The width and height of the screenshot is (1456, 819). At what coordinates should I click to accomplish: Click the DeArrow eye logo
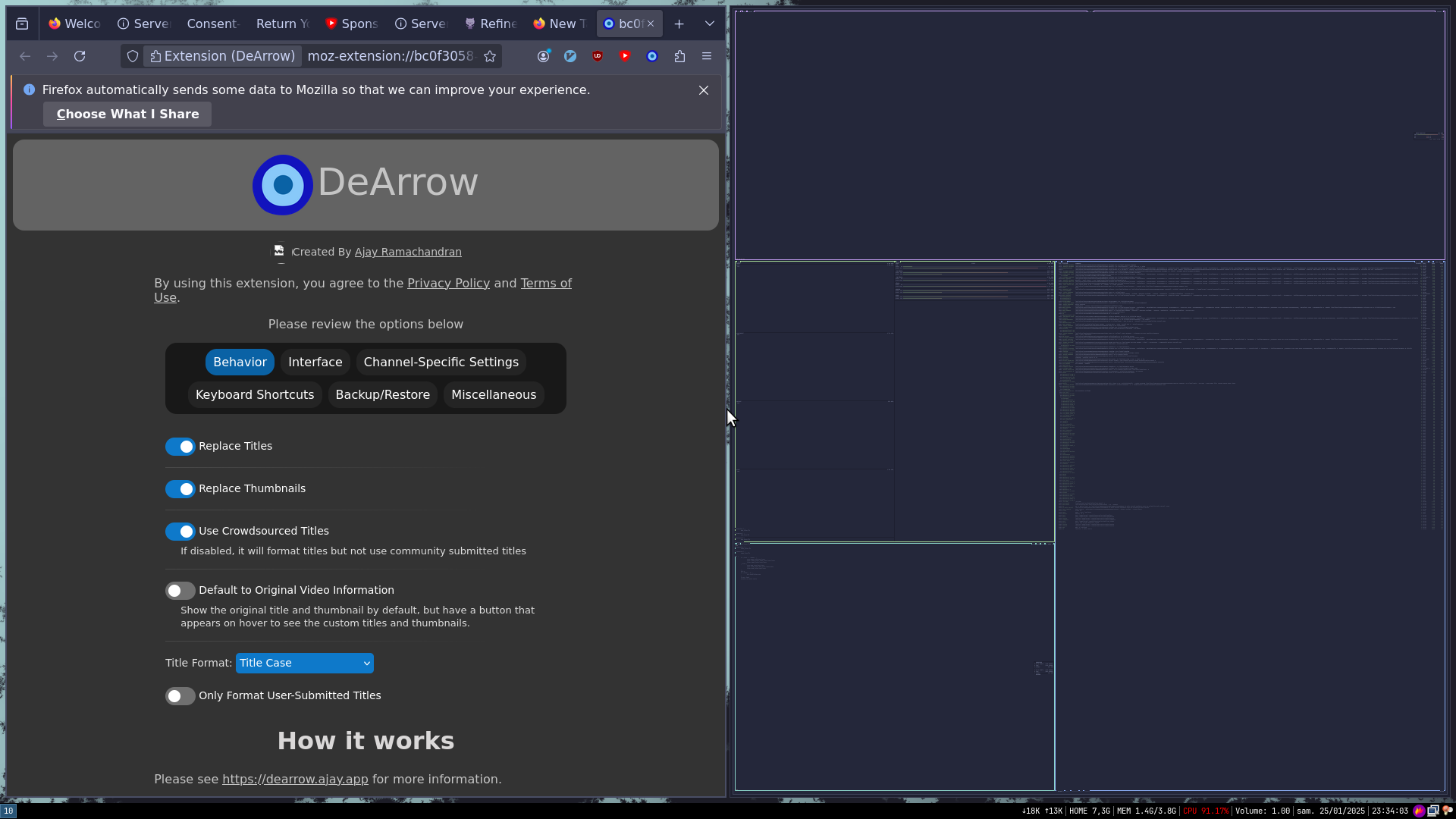pos(283,184)
